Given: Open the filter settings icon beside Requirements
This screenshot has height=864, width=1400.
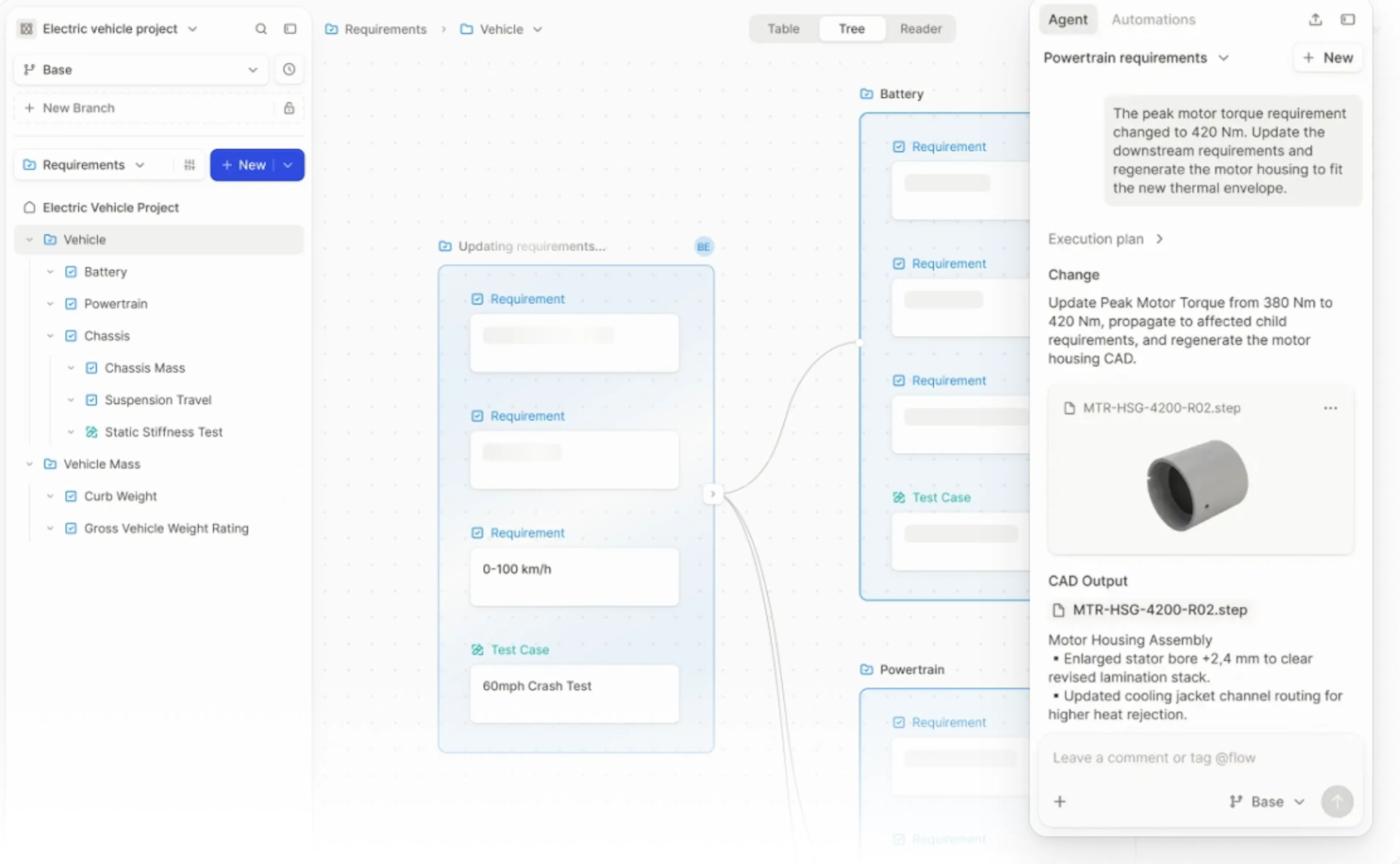Looking at the screenshot, I should click(x=189, y=164).
